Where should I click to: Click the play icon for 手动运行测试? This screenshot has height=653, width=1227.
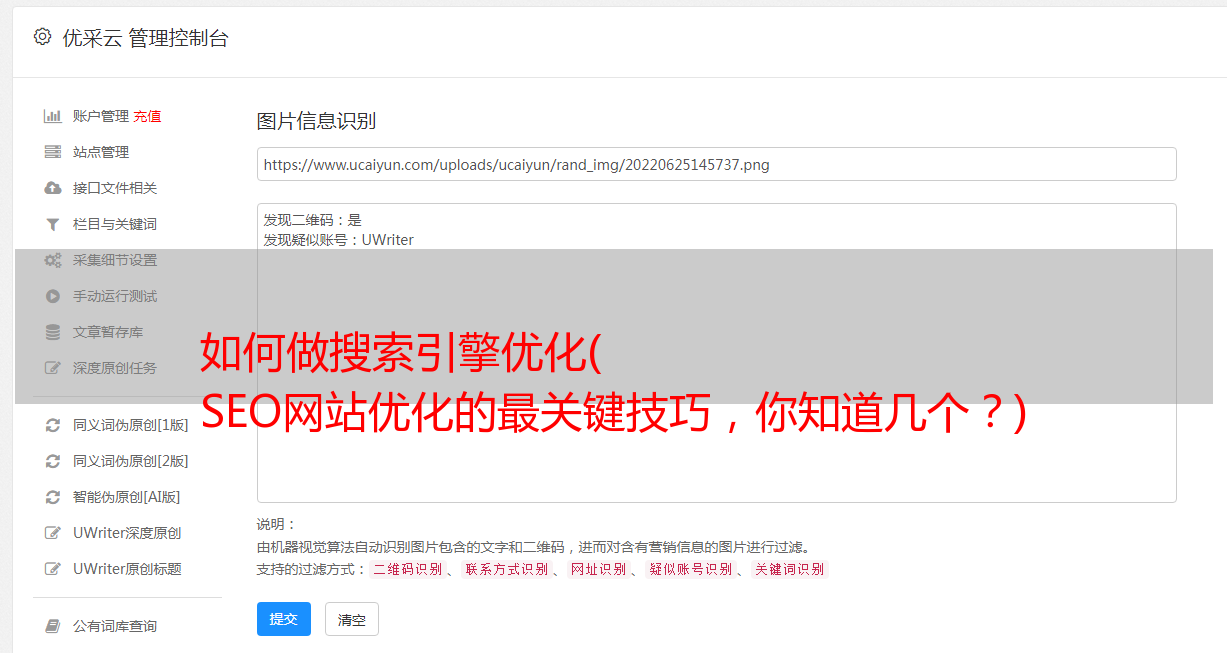point(53,296)
